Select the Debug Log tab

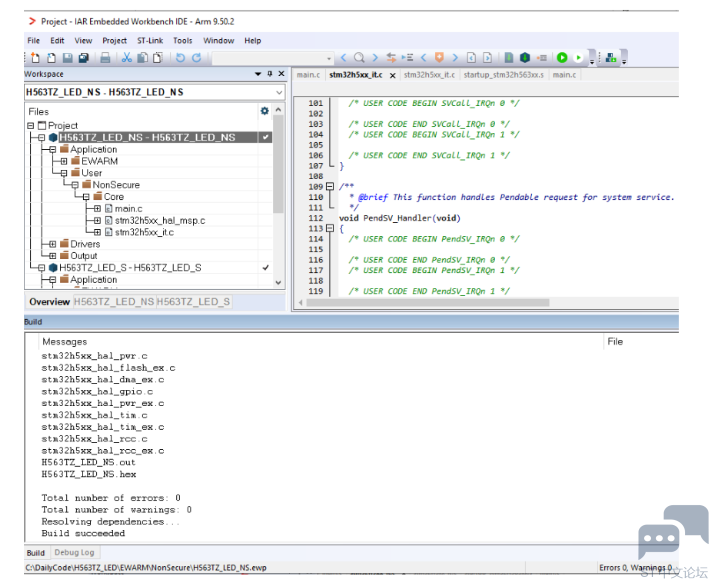tap(74, 552)
